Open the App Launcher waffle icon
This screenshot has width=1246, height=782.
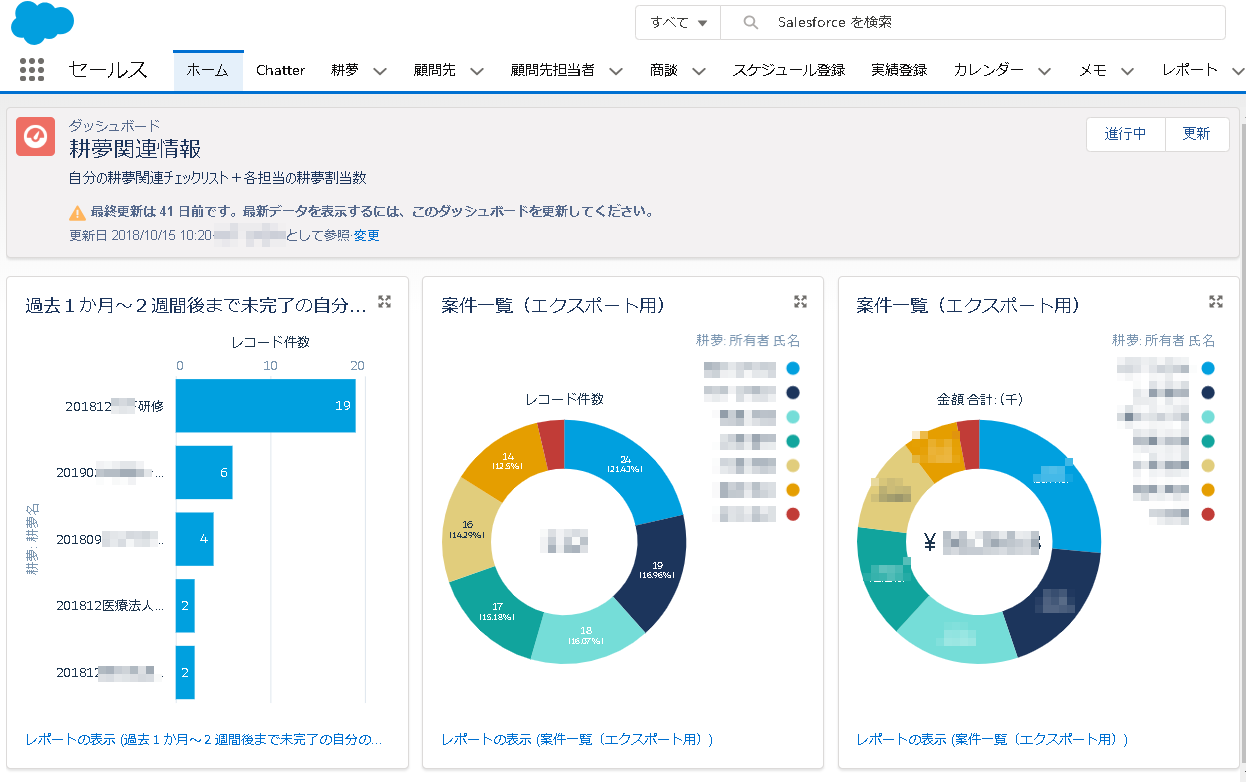33,69
